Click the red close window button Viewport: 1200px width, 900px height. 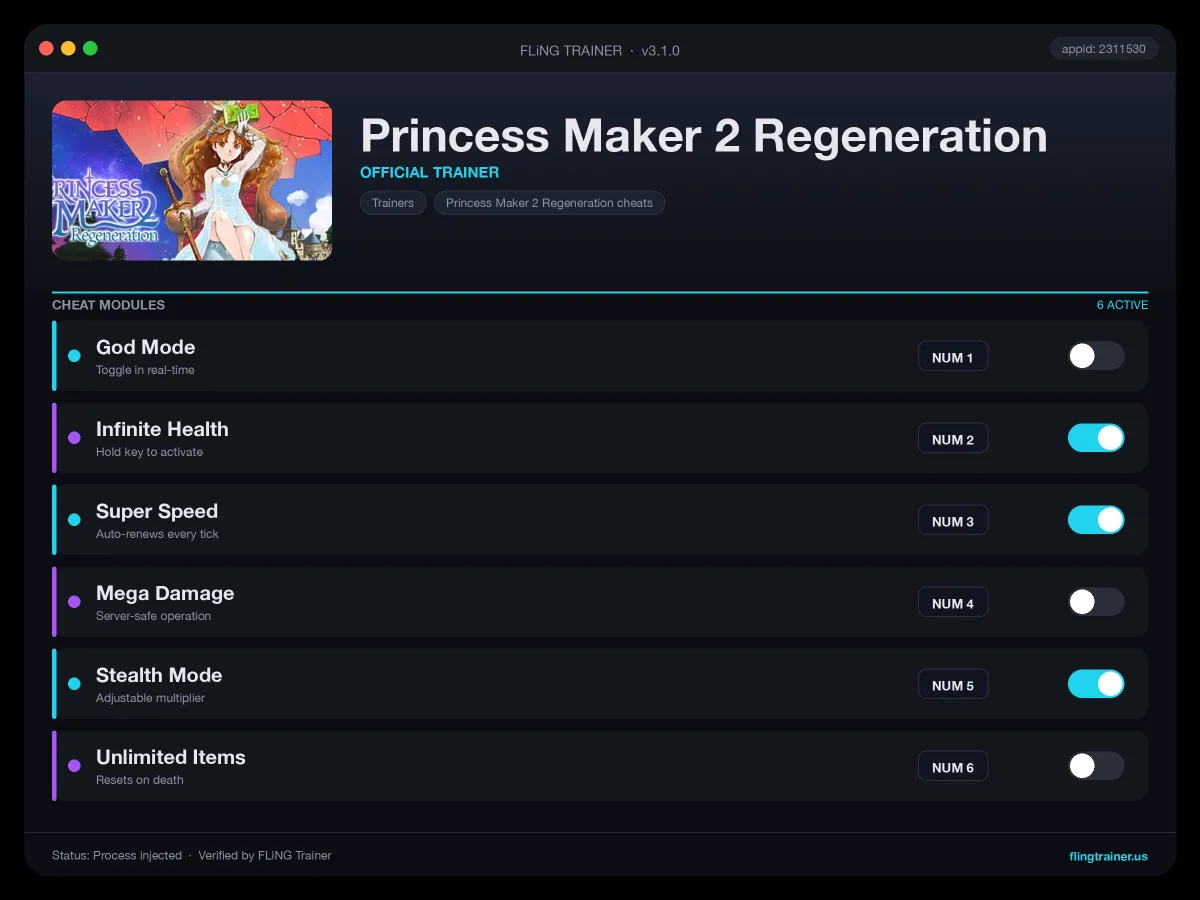tap(46, 48)
